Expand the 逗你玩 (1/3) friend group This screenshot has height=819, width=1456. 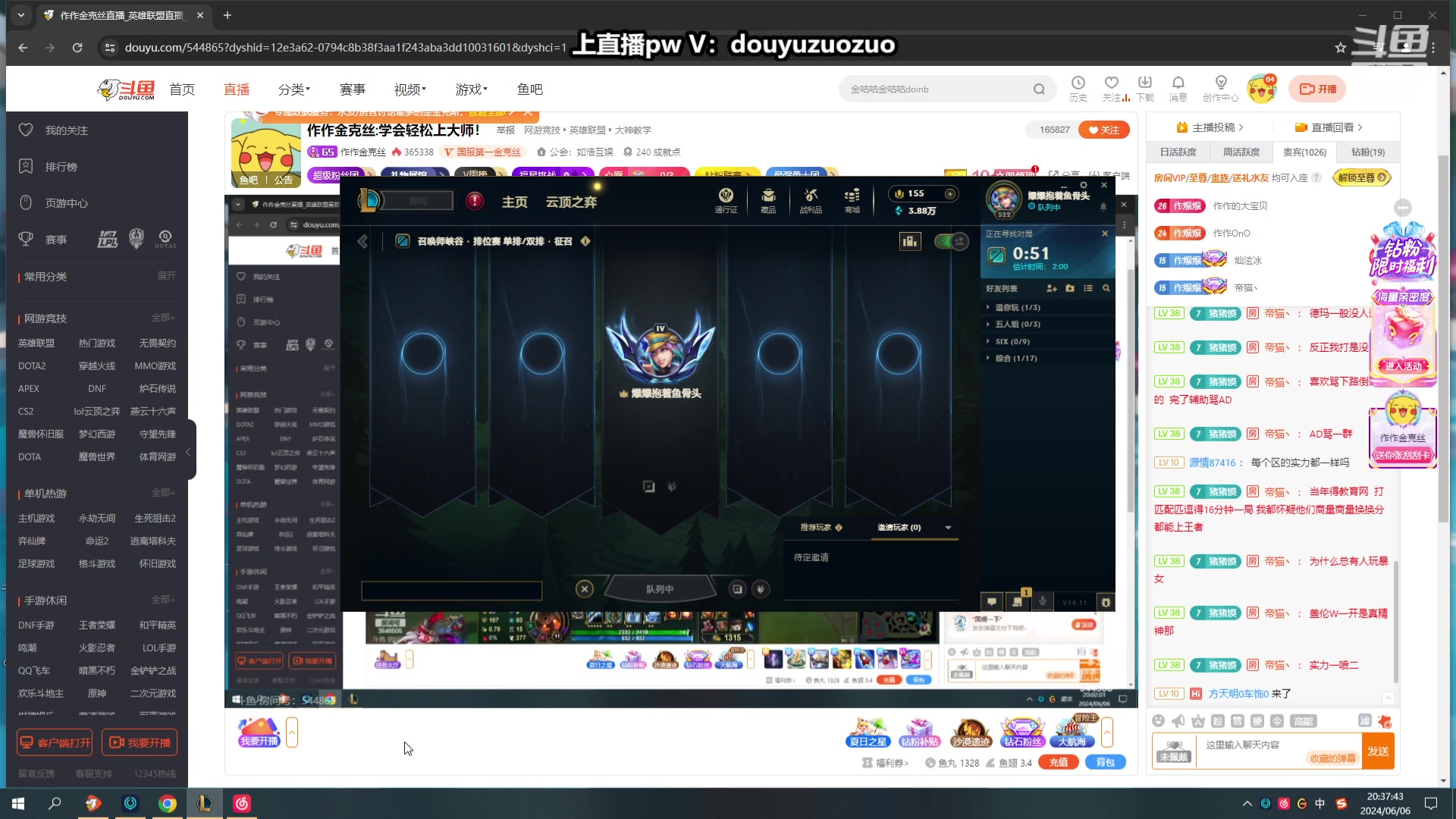pyautogui.click(x=1016, y=307)
